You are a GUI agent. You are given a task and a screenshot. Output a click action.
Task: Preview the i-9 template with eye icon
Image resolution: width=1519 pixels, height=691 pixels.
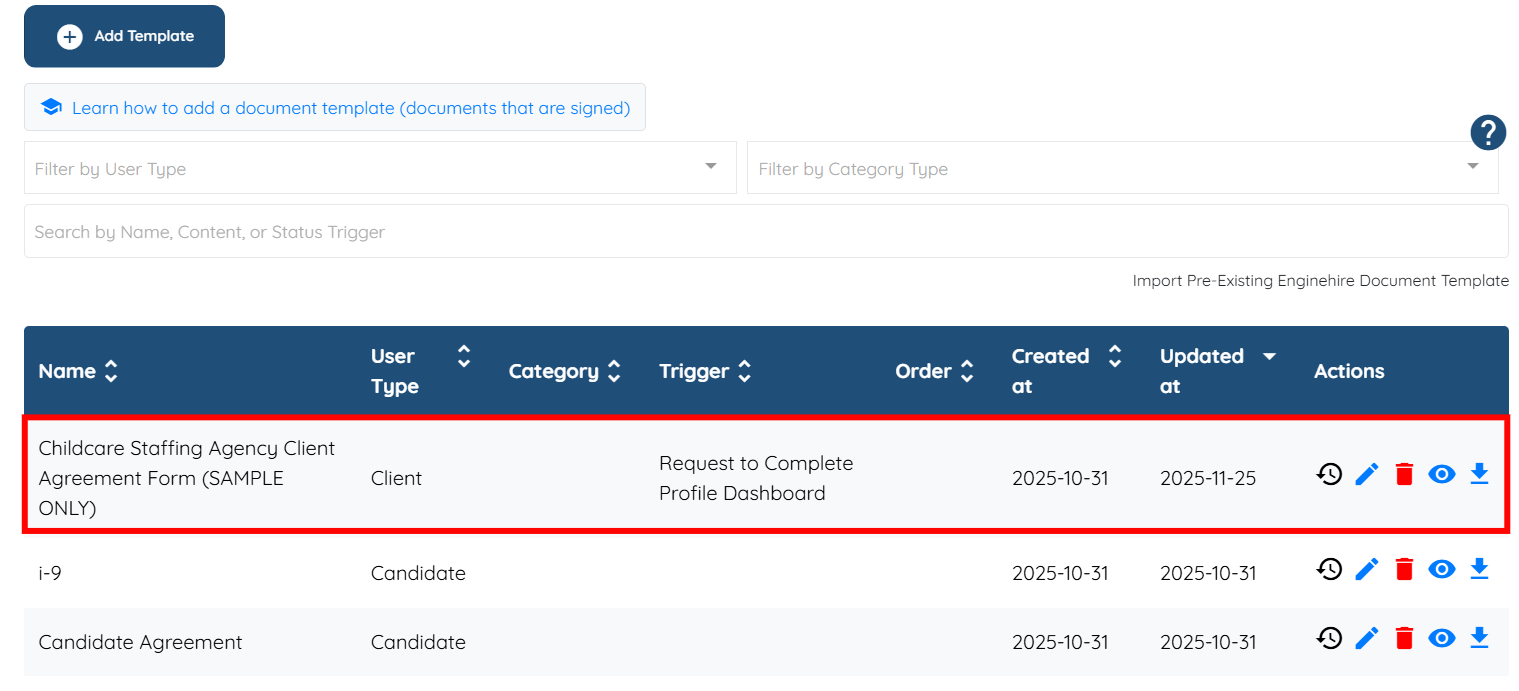coord(1441,569)
